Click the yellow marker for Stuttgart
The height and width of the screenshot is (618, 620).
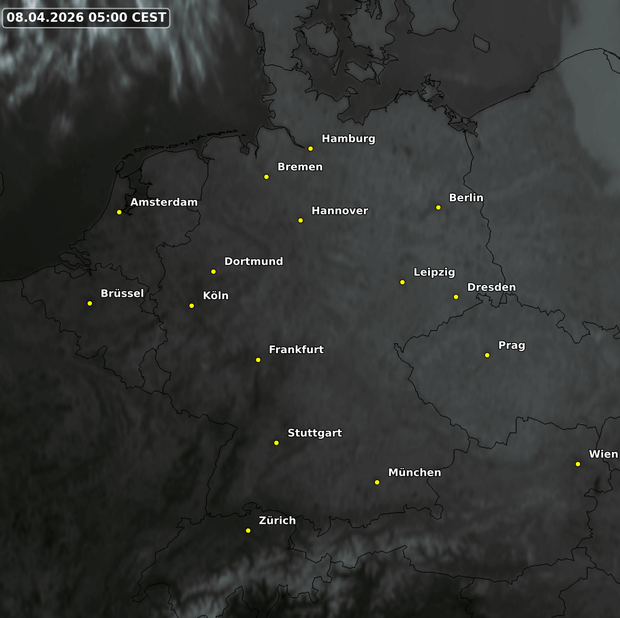(x=277, y=443)
